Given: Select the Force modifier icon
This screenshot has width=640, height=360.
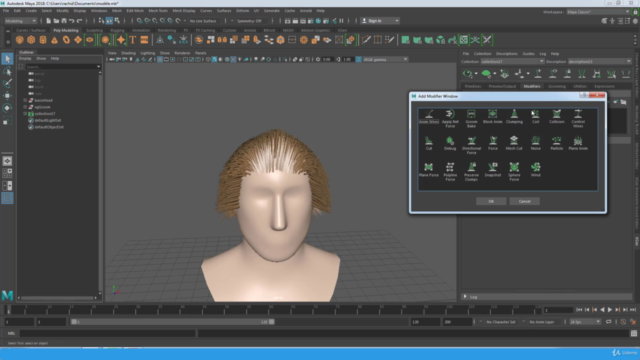Looking at the screenshot, I should [493, 143].
